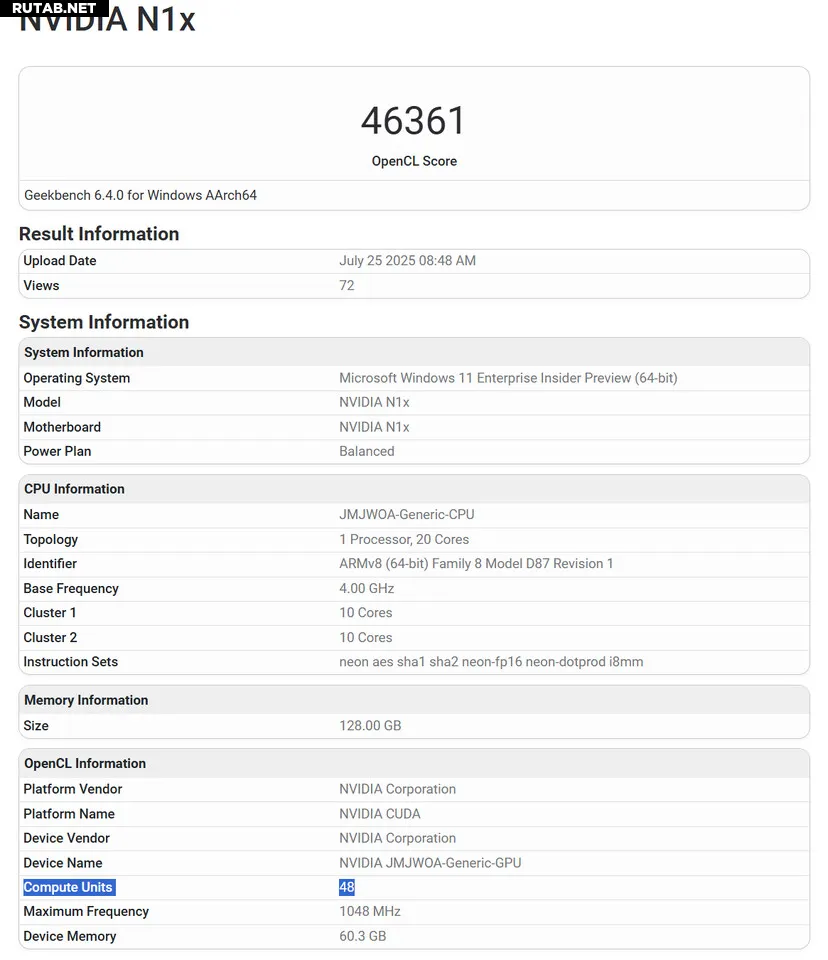Screen dimensions: 828x960
Task: Click the 'Identifier' row label
Action: point(50,563)
